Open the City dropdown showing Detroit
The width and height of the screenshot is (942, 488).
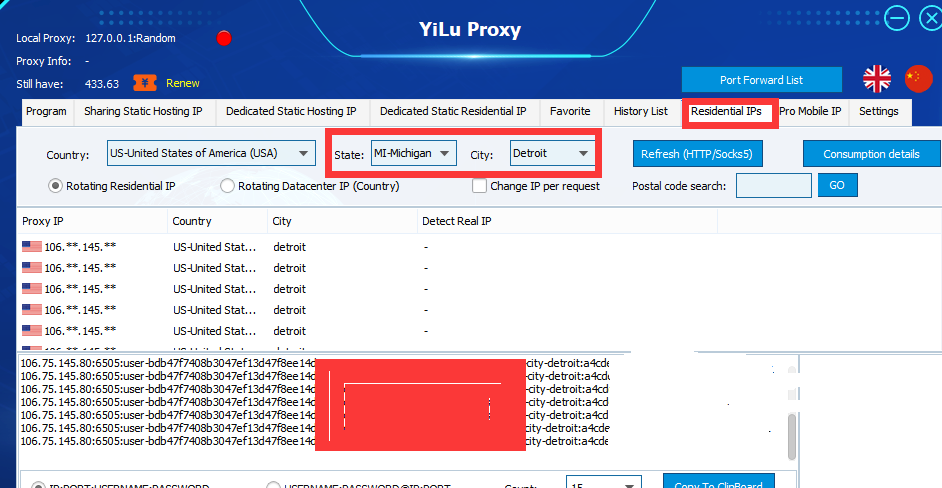tap(553, 153)
